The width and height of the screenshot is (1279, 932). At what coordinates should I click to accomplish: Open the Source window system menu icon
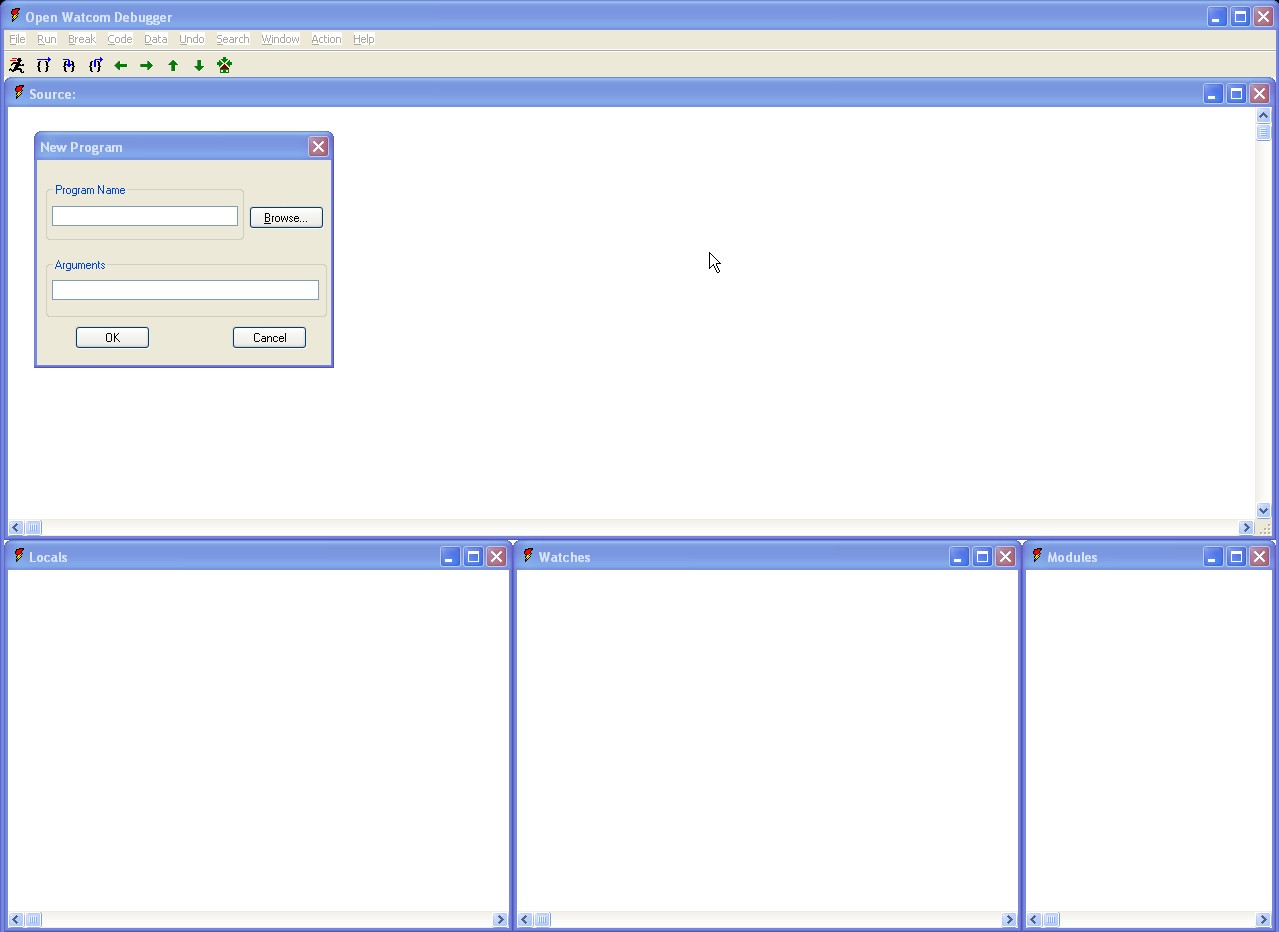click(x=18, y=93)
